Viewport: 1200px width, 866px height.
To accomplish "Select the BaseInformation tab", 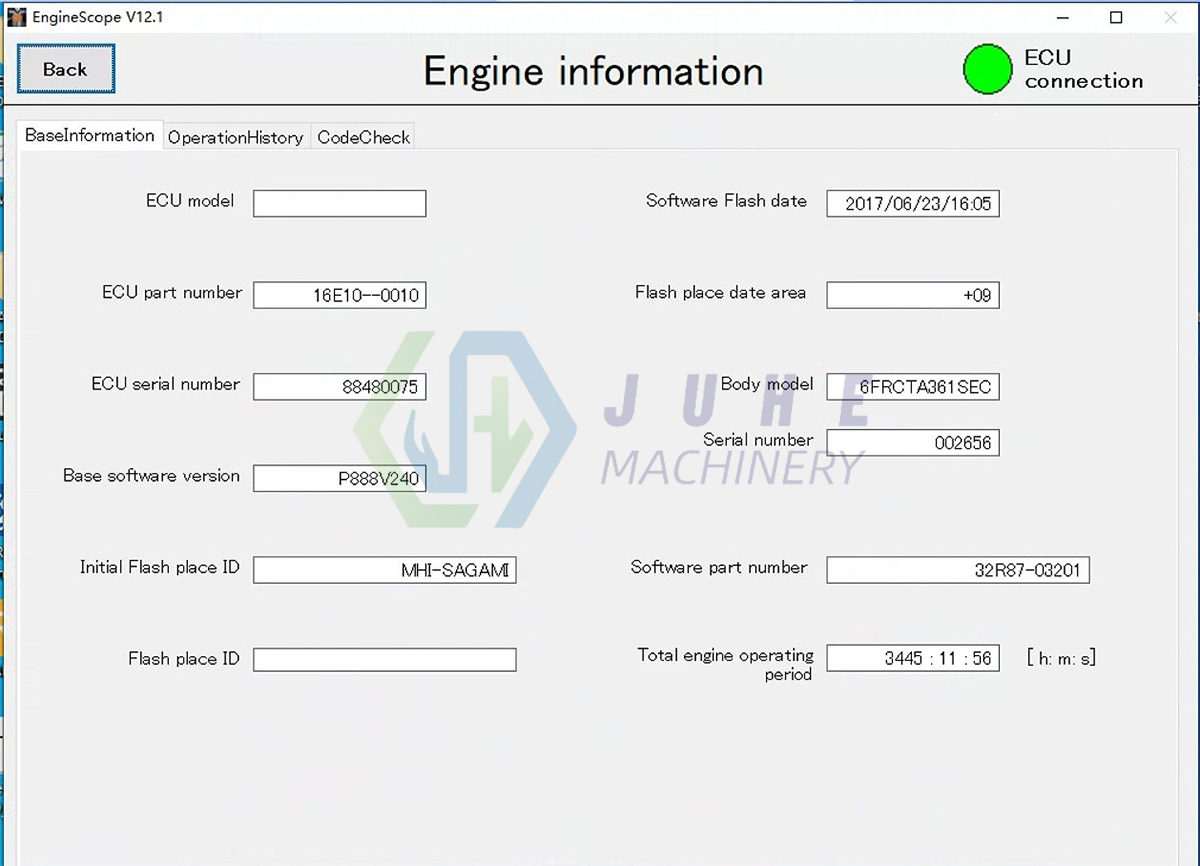I will pyautogui.click(x=89, y=135).
